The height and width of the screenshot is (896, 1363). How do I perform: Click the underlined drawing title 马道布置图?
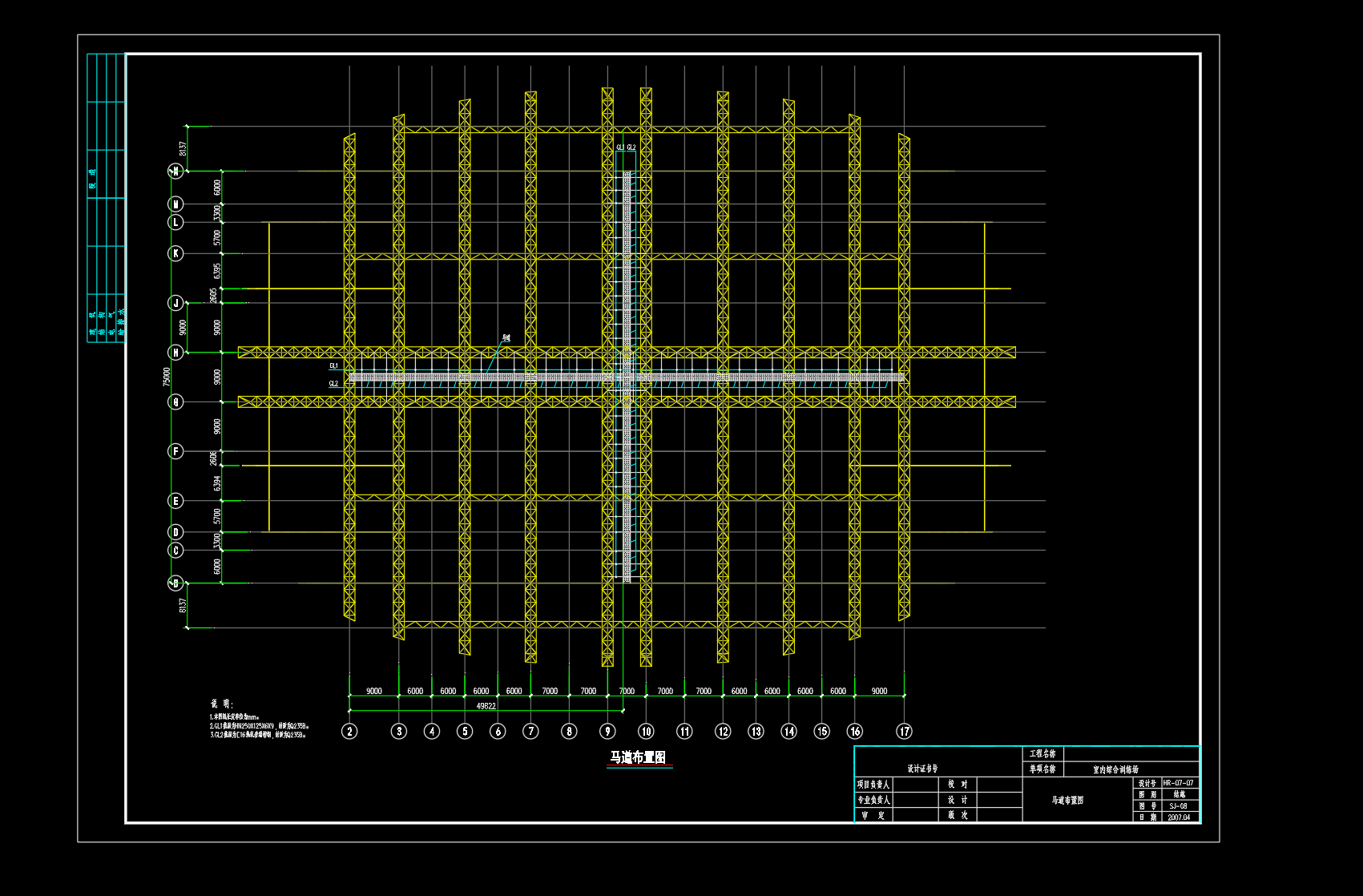coord(638,757)
